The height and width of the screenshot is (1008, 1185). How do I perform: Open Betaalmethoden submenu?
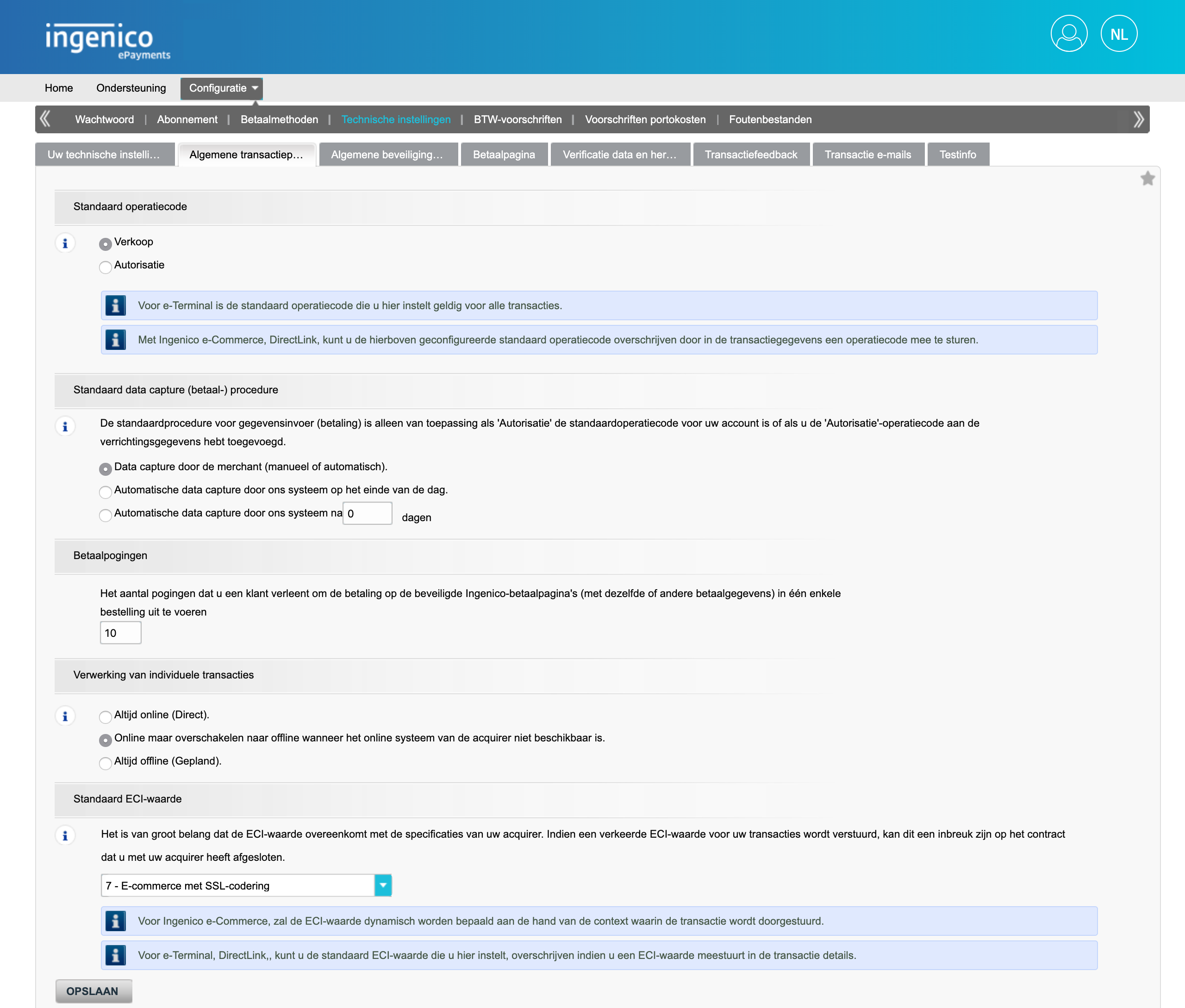[x=279, y=119]
